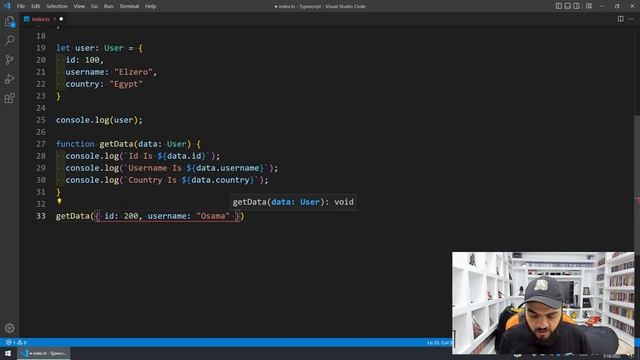Open the Source Control view
The height and width of the screenshot is (360, 640).
tap(9, 60)
